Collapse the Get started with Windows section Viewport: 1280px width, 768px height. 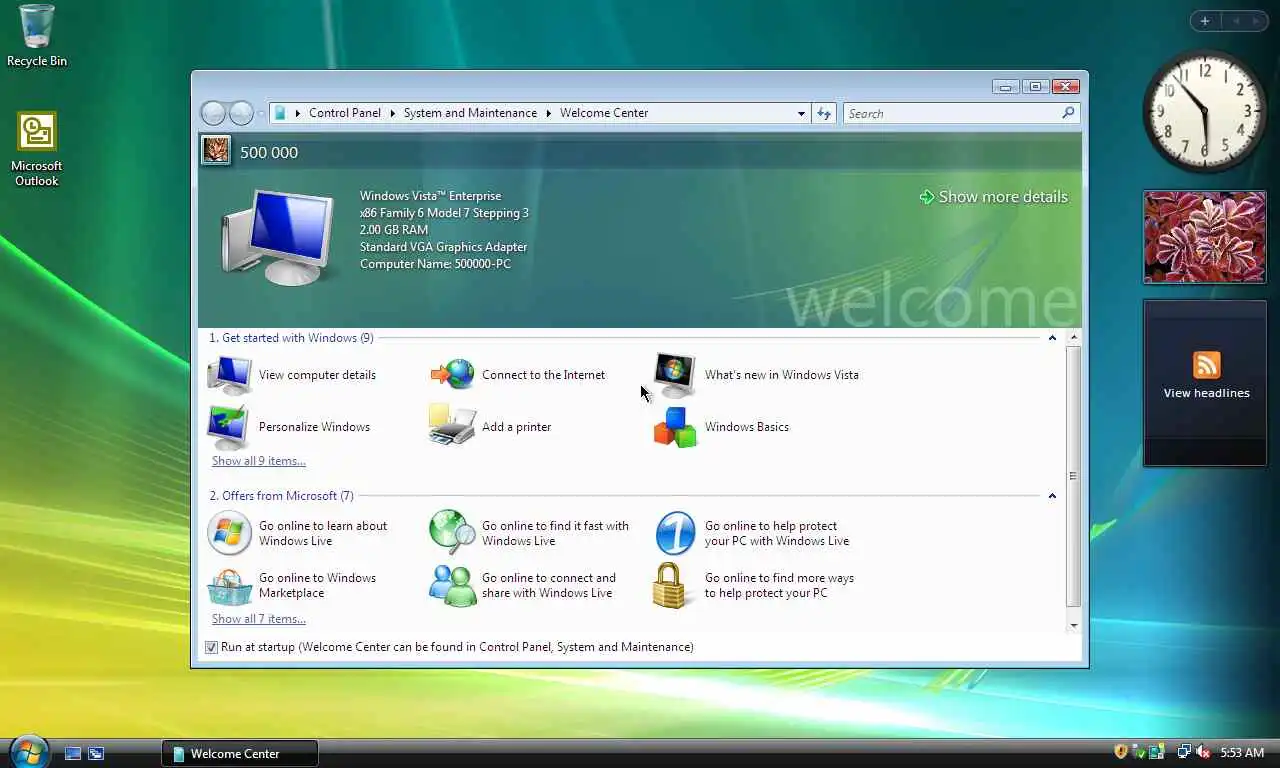pyautogui.click(x=1052, y=338)
